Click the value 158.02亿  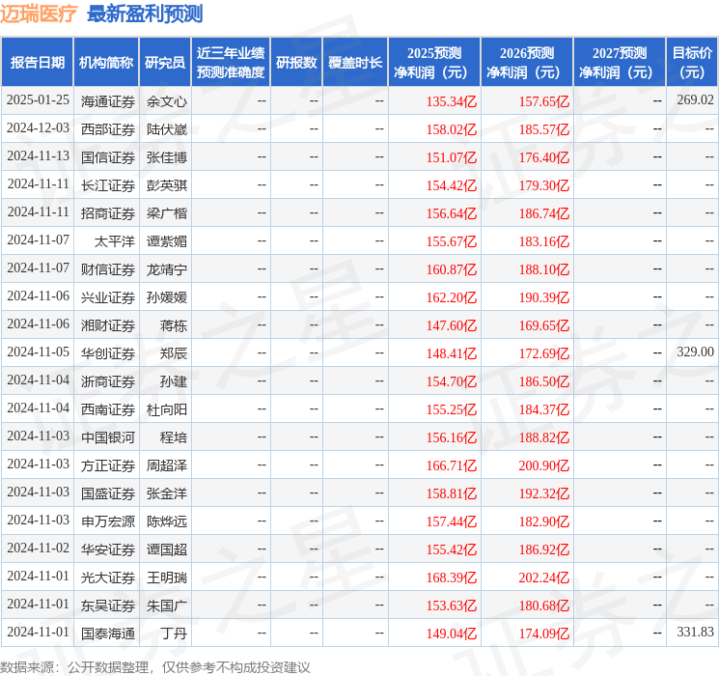coord(452,129)
